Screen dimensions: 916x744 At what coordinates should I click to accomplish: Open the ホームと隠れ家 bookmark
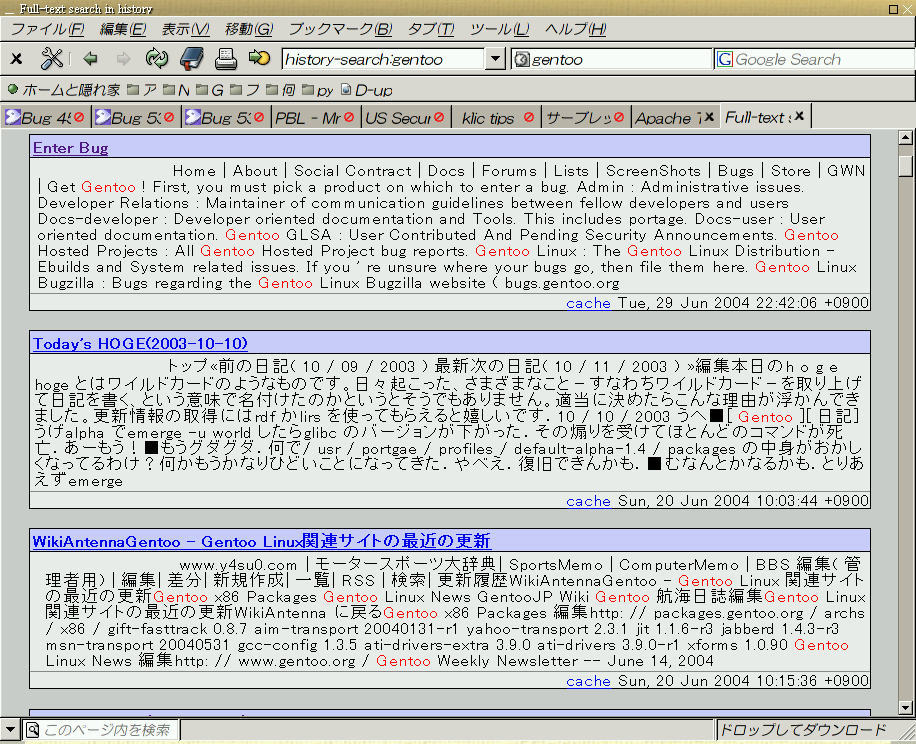tap(64, 90)
